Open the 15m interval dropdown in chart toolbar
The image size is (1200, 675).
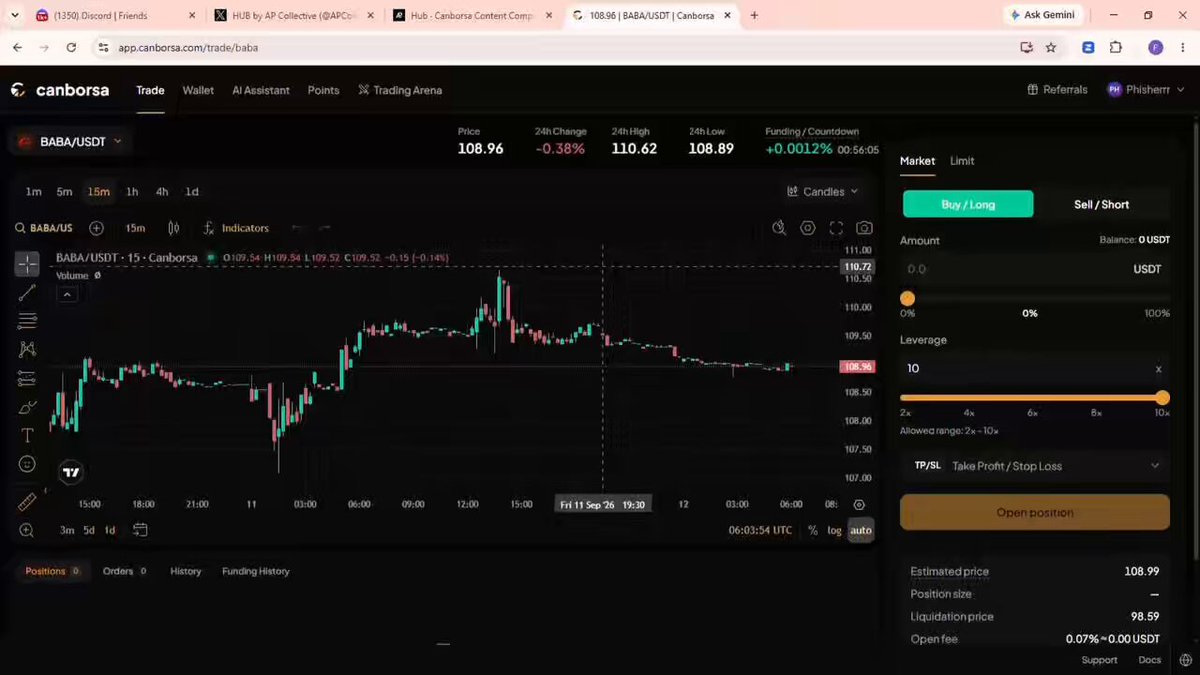(x=135, y=228)
